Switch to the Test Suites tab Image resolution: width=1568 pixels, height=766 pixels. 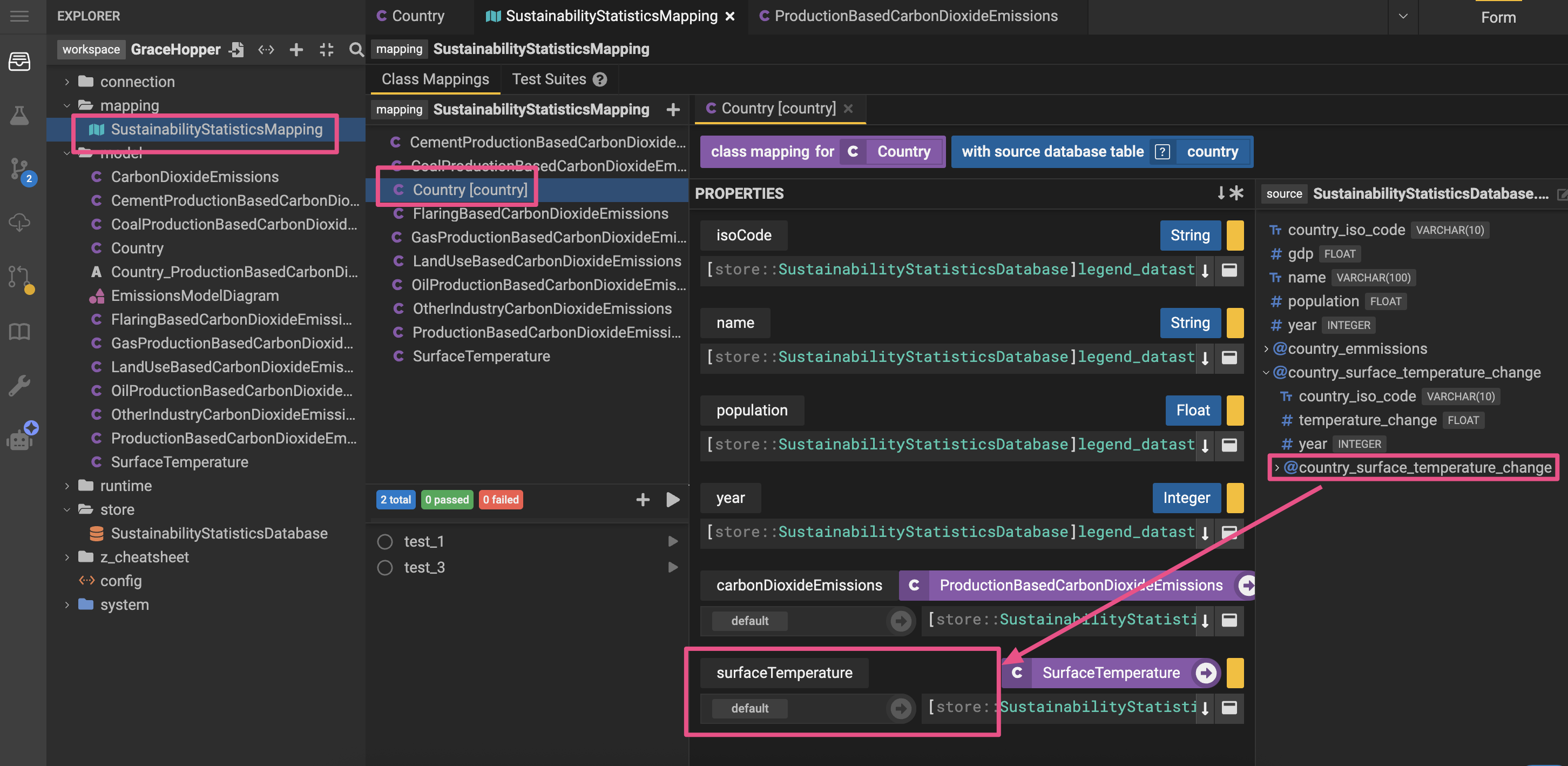(x=549, y=78)
